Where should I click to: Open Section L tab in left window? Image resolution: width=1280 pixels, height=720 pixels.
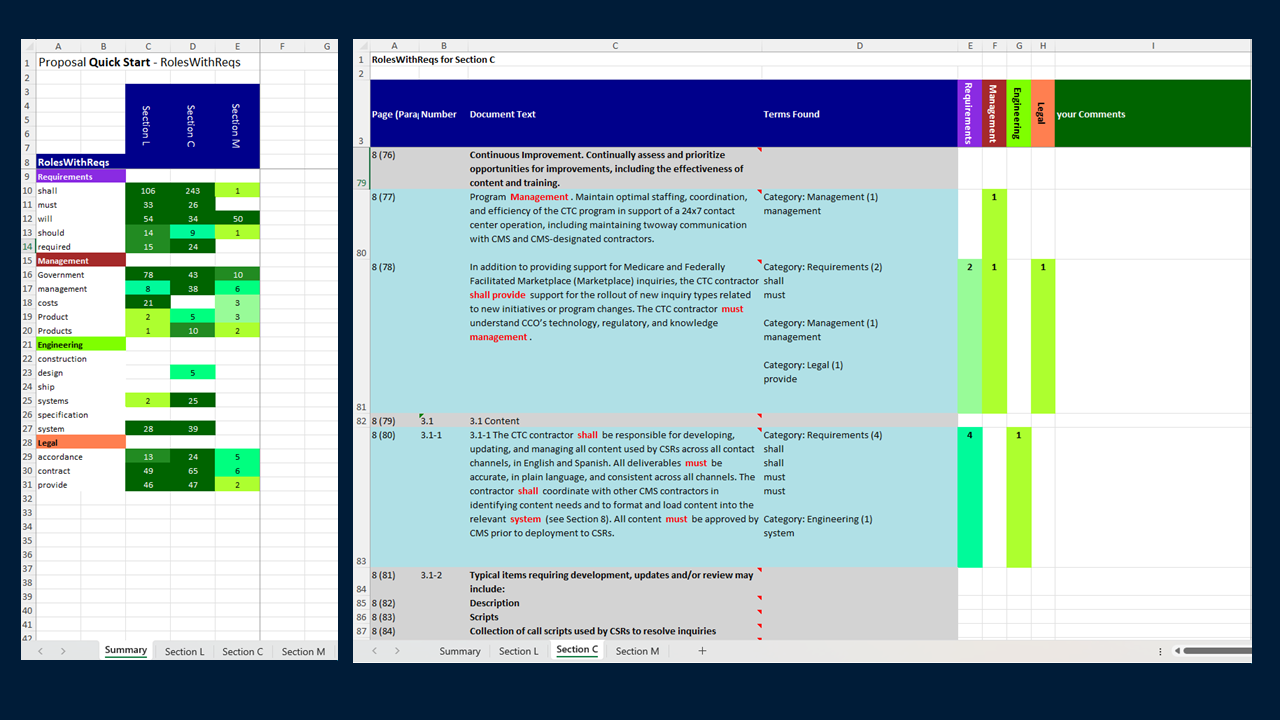click(x=184, y=651)
